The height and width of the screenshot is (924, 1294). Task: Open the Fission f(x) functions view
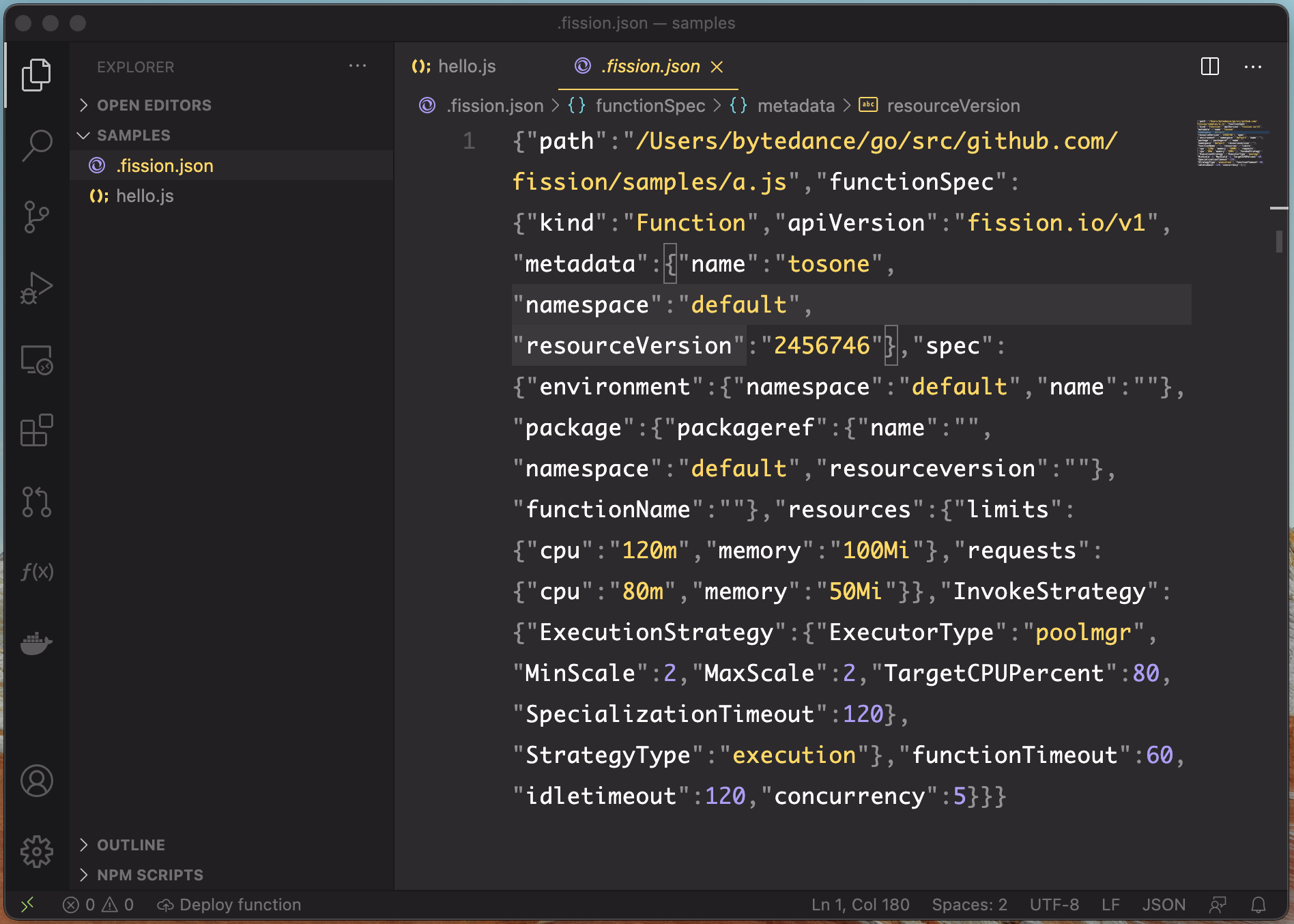(x=37, y=572)
